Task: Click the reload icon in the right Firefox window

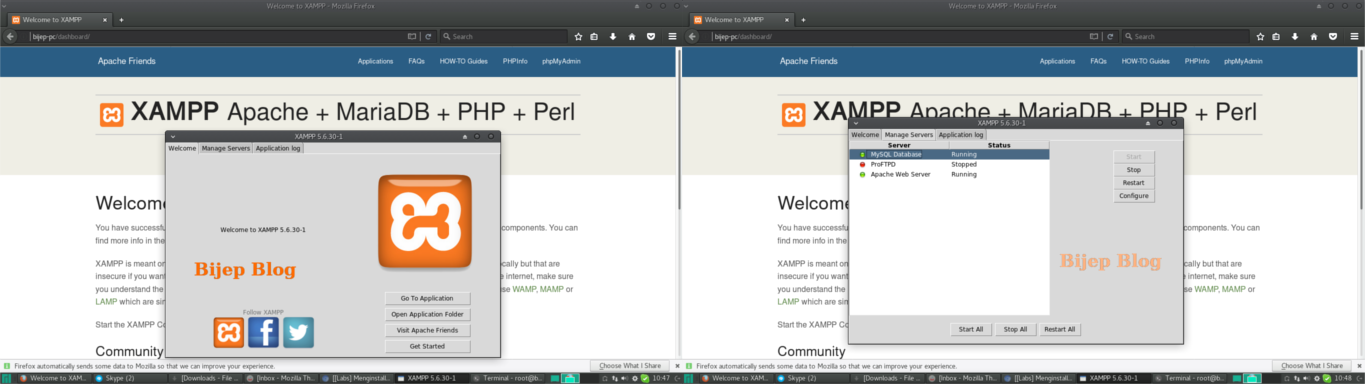Action: pyautogui.click(x=1110, y=36)
